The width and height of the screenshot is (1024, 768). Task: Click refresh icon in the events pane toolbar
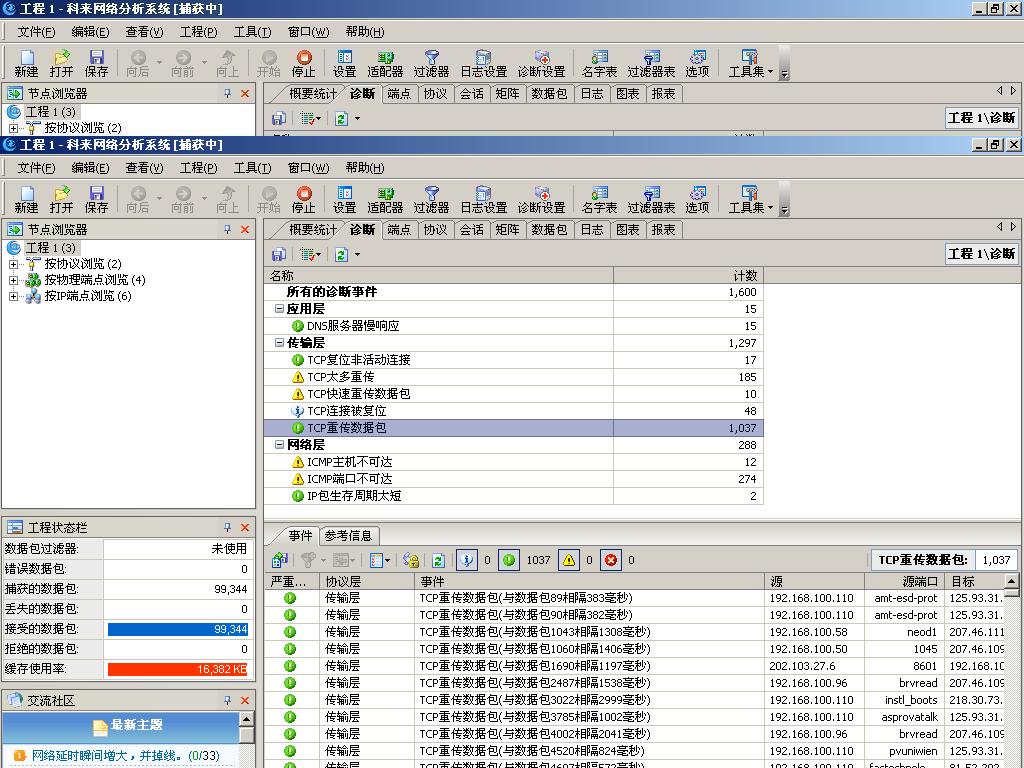coord(438,560)
